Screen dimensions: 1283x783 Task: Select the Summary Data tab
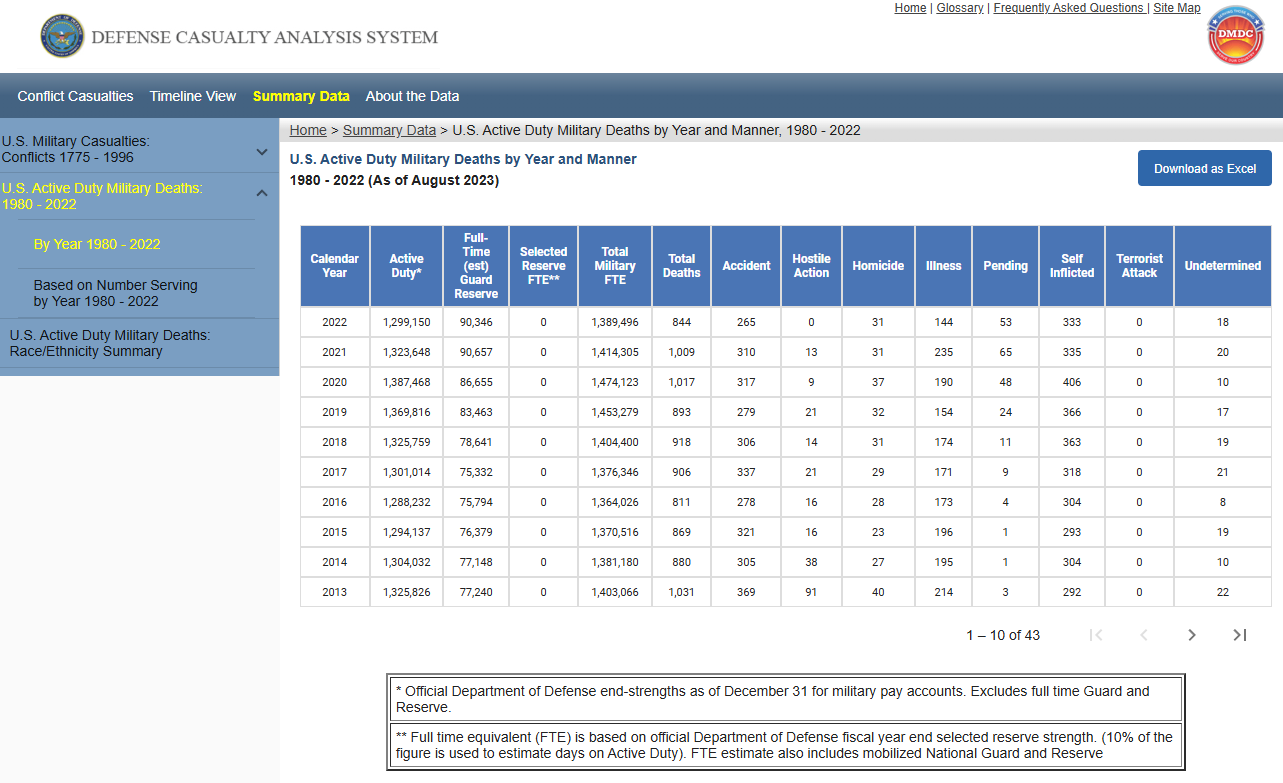point(301,96)
